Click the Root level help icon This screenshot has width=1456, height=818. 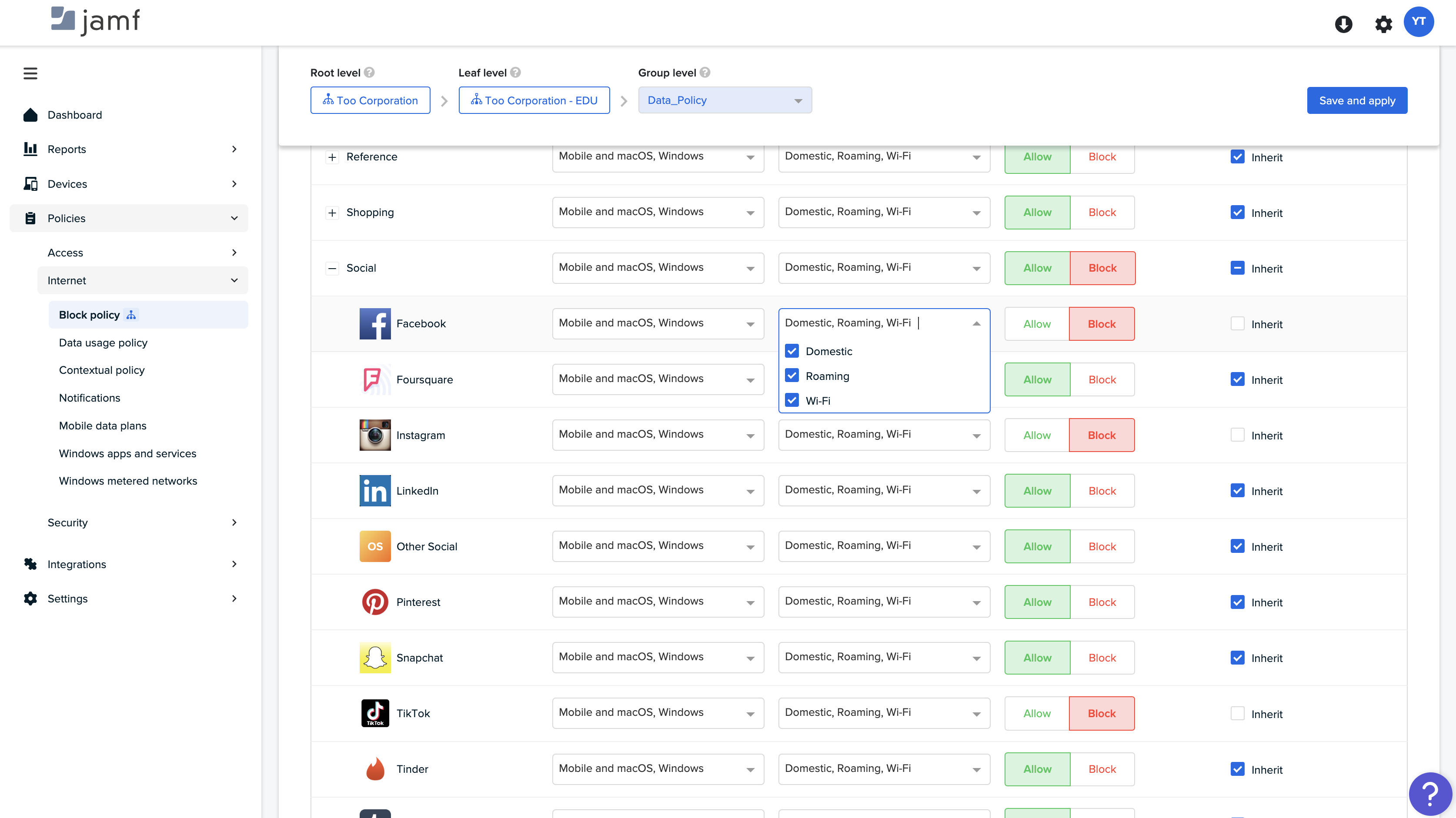[x=369, y=73]
